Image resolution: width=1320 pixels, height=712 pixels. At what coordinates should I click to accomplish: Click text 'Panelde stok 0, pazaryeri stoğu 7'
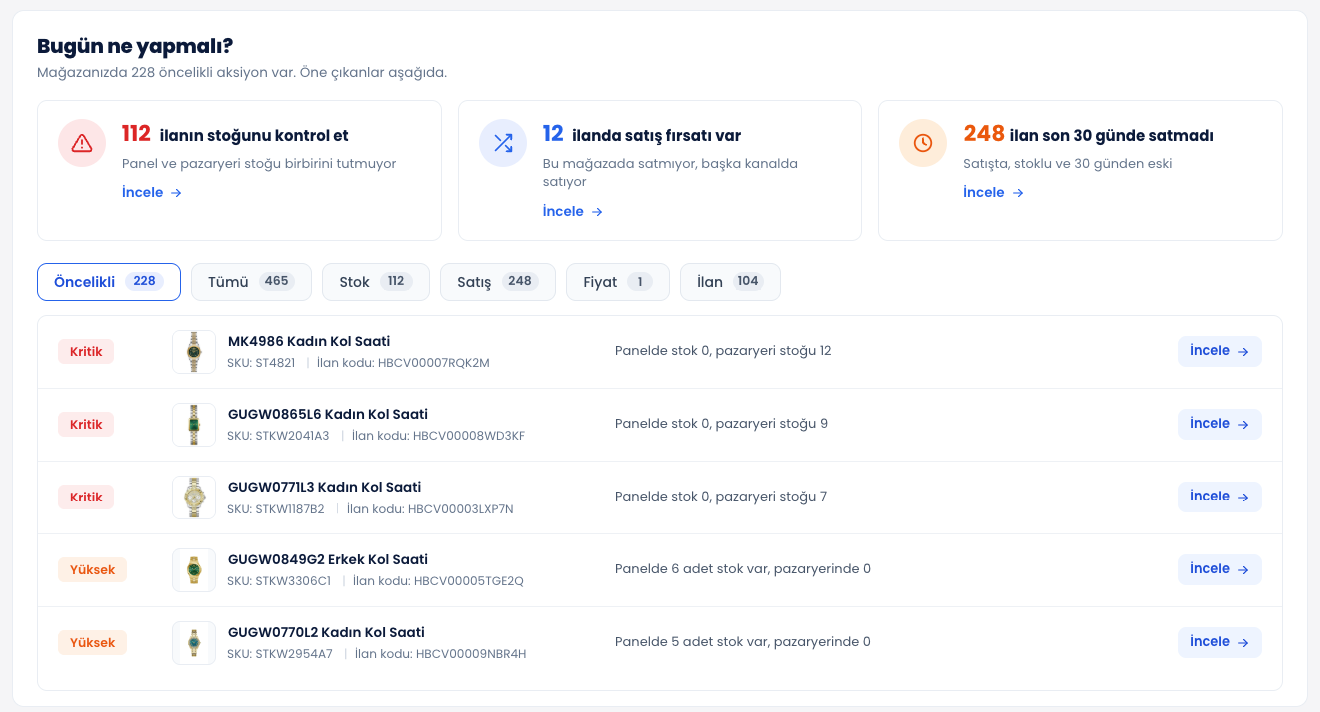coord(721,497)
